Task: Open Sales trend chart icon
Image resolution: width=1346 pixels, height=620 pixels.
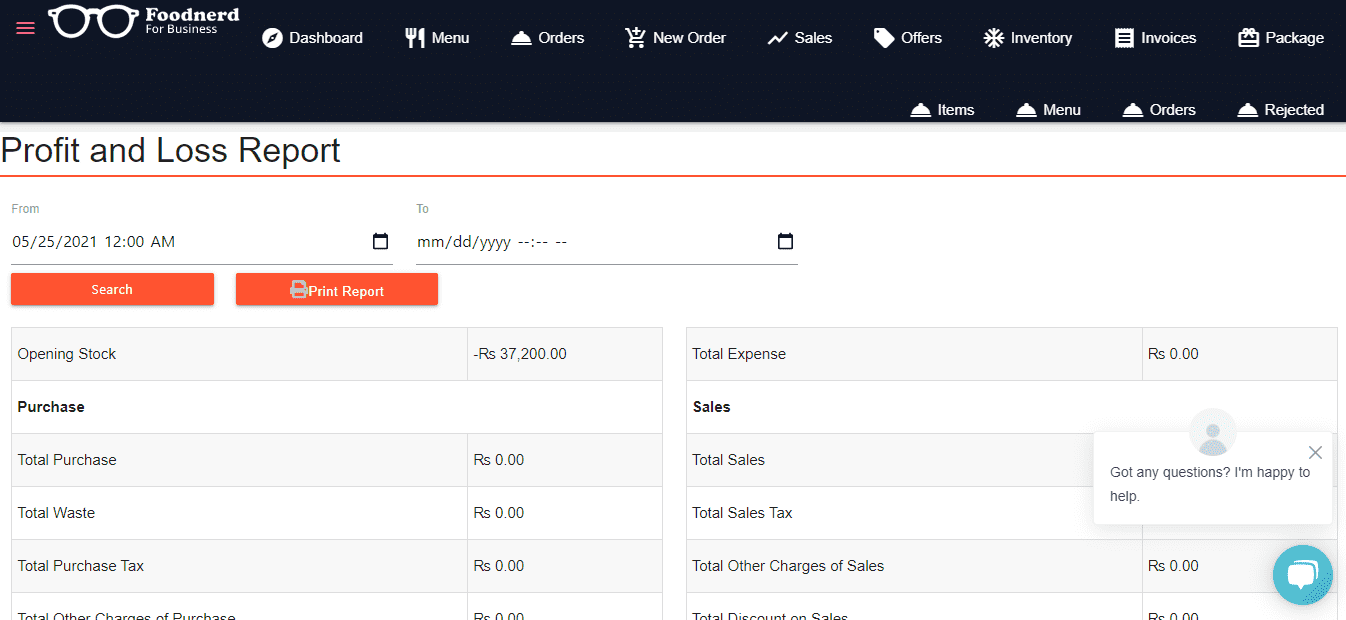Action: click(x=778, y=38)
